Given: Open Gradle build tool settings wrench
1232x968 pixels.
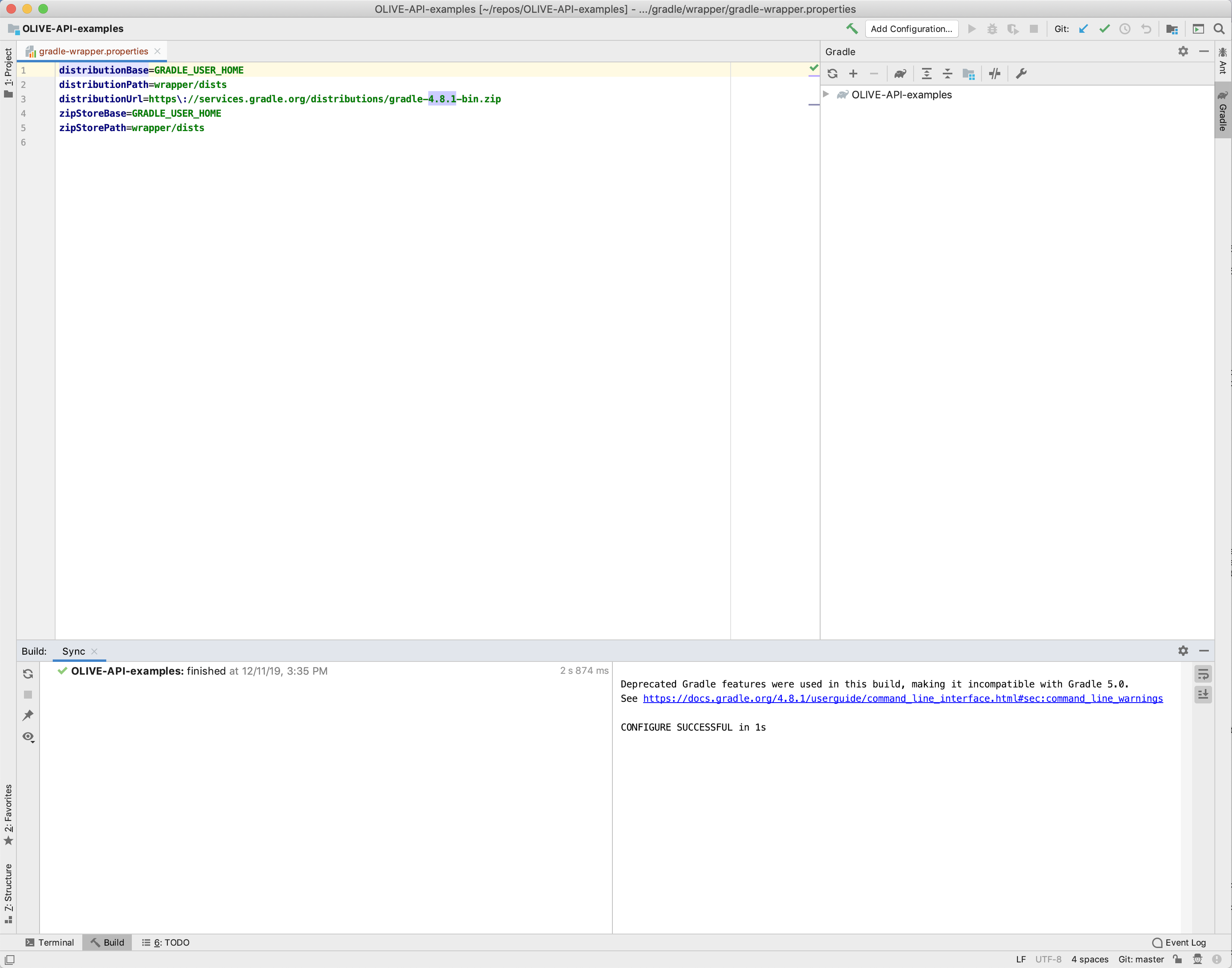Looking at the screenshot, I should (x=1021, y=74).
